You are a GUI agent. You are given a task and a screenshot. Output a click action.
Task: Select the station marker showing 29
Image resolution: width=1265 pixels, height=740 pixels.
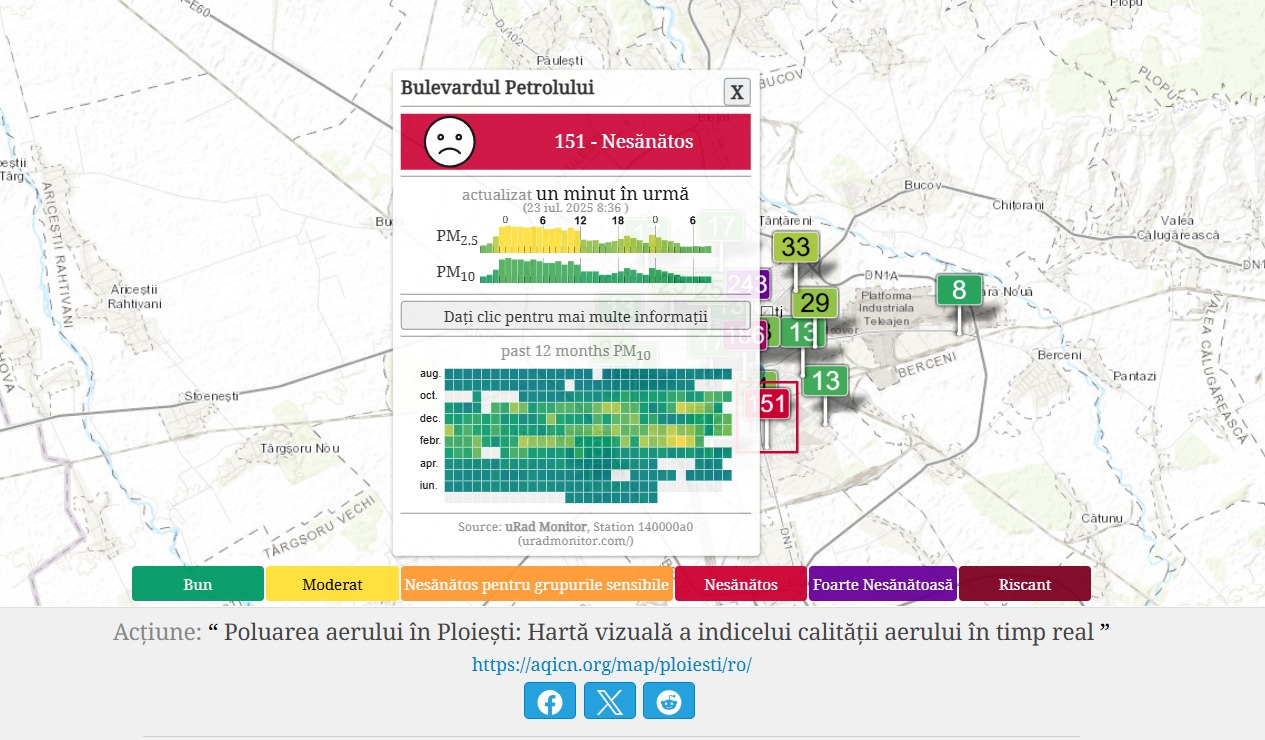pos(815,303)
